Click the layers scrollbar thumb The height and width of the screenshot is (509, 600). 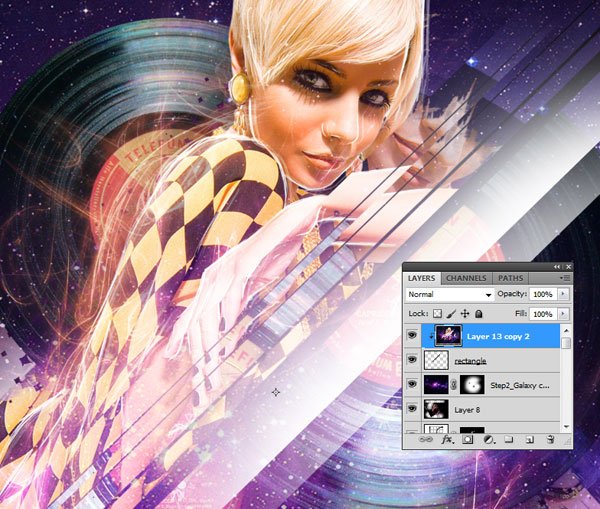pyautogui.click(x=566, y=343)
